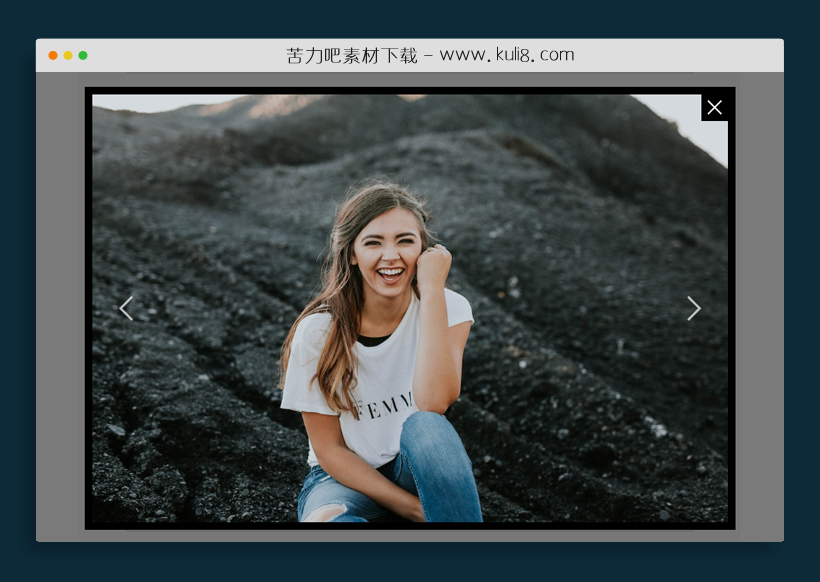Close the lightbox with the X icon

(714, 107)
